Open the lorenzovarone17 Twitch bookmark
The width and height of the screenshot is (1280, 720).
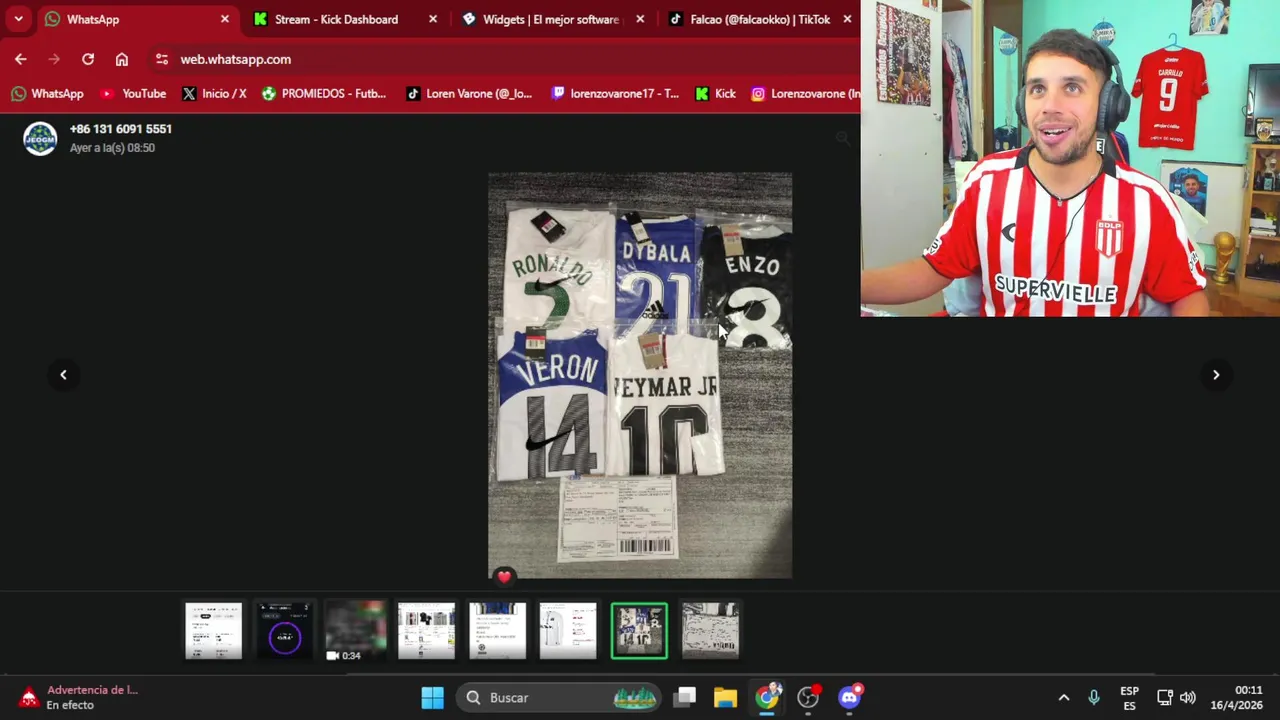point(615,94)
